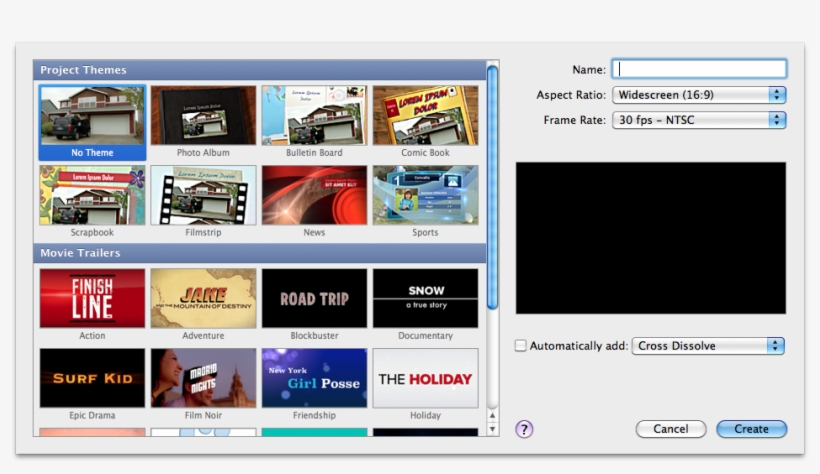Screen dimensions: 820x474
Task: Click the Cancel button
Action: coord(671,429)
